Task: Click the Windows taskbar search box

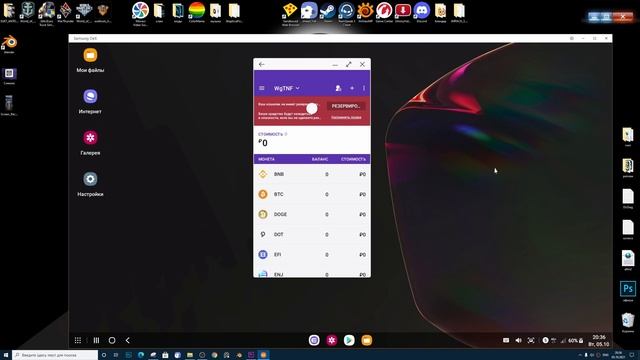Action: click(55, 355)
